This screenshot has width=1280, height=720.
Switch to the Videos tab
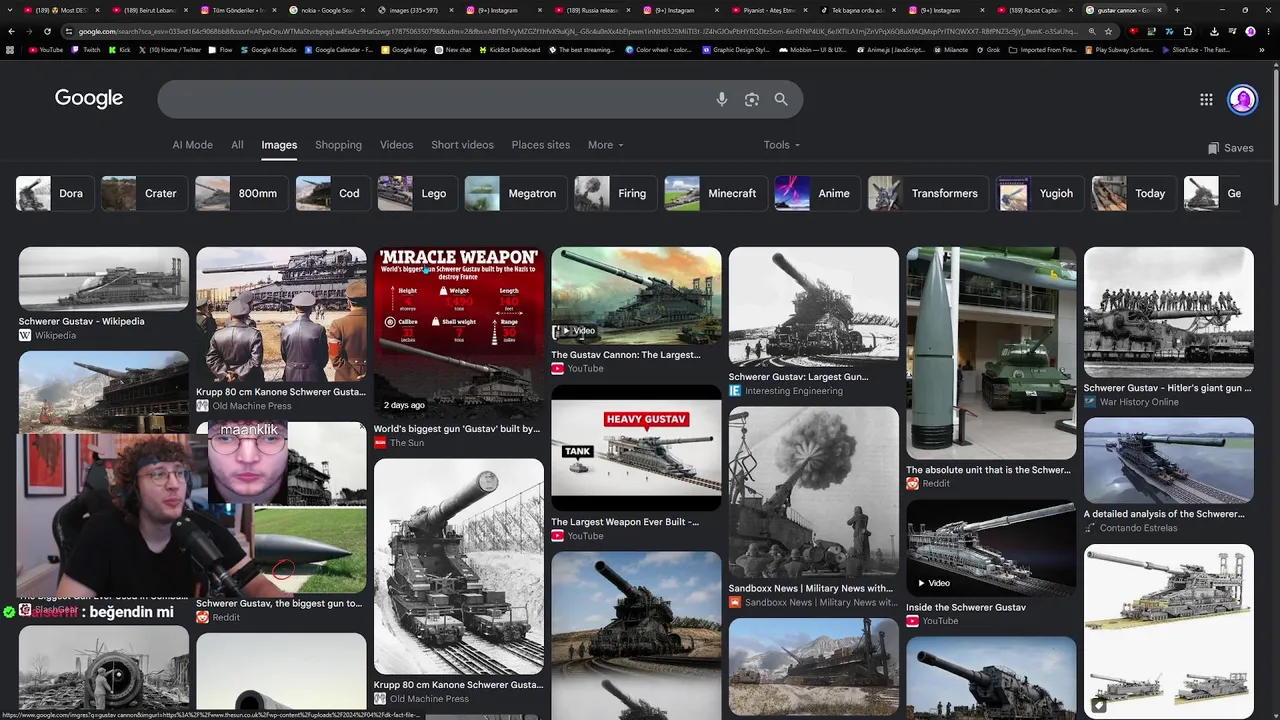[396, 145]
